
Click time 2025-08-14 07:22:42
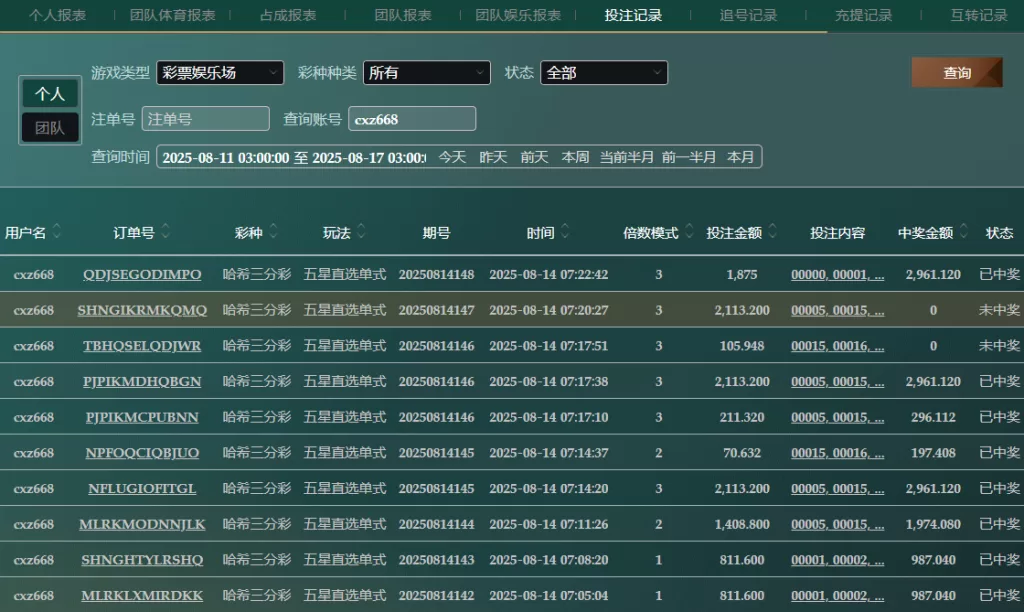click(x=549, y=274)
